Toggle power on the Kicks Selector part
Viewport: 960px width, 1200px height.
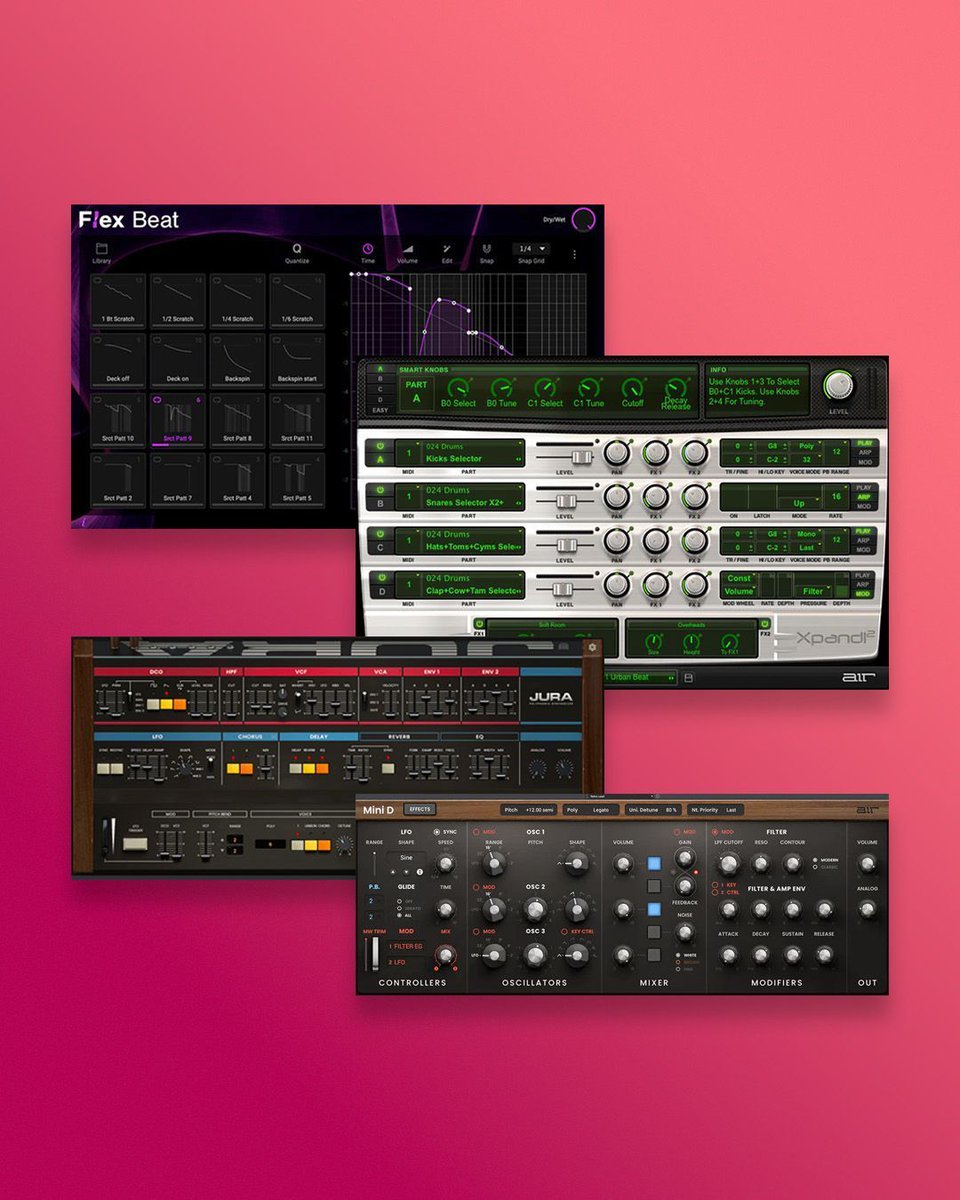[378, 447]
